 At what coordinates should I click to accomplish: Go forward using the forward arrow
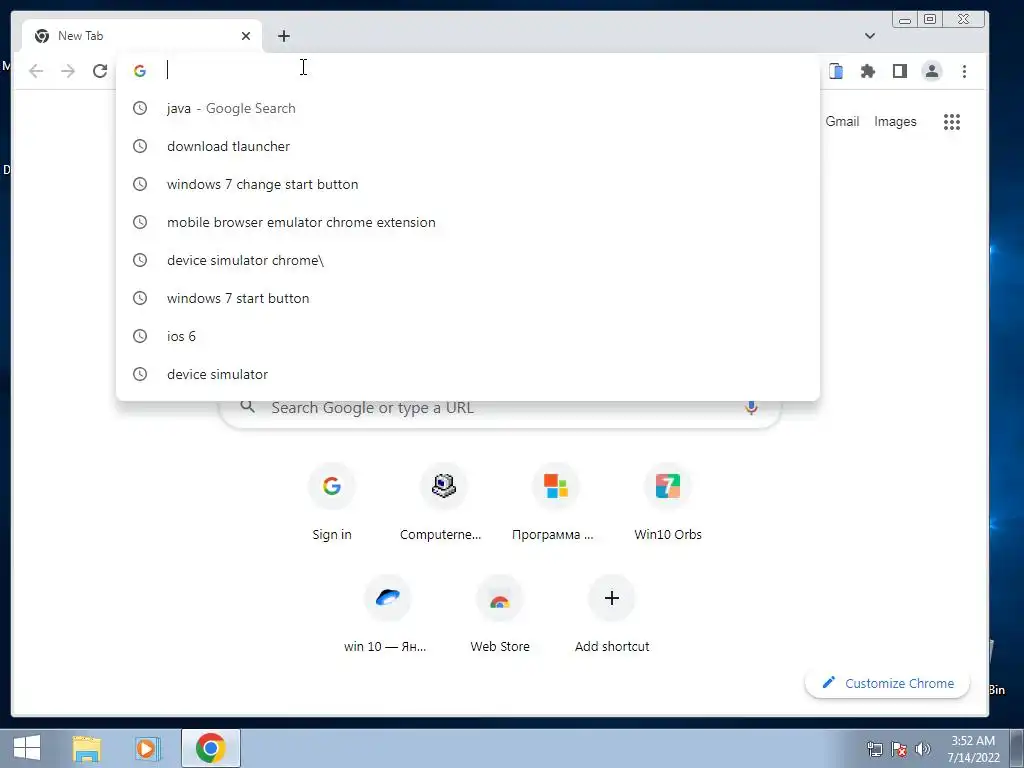[68, 71]
